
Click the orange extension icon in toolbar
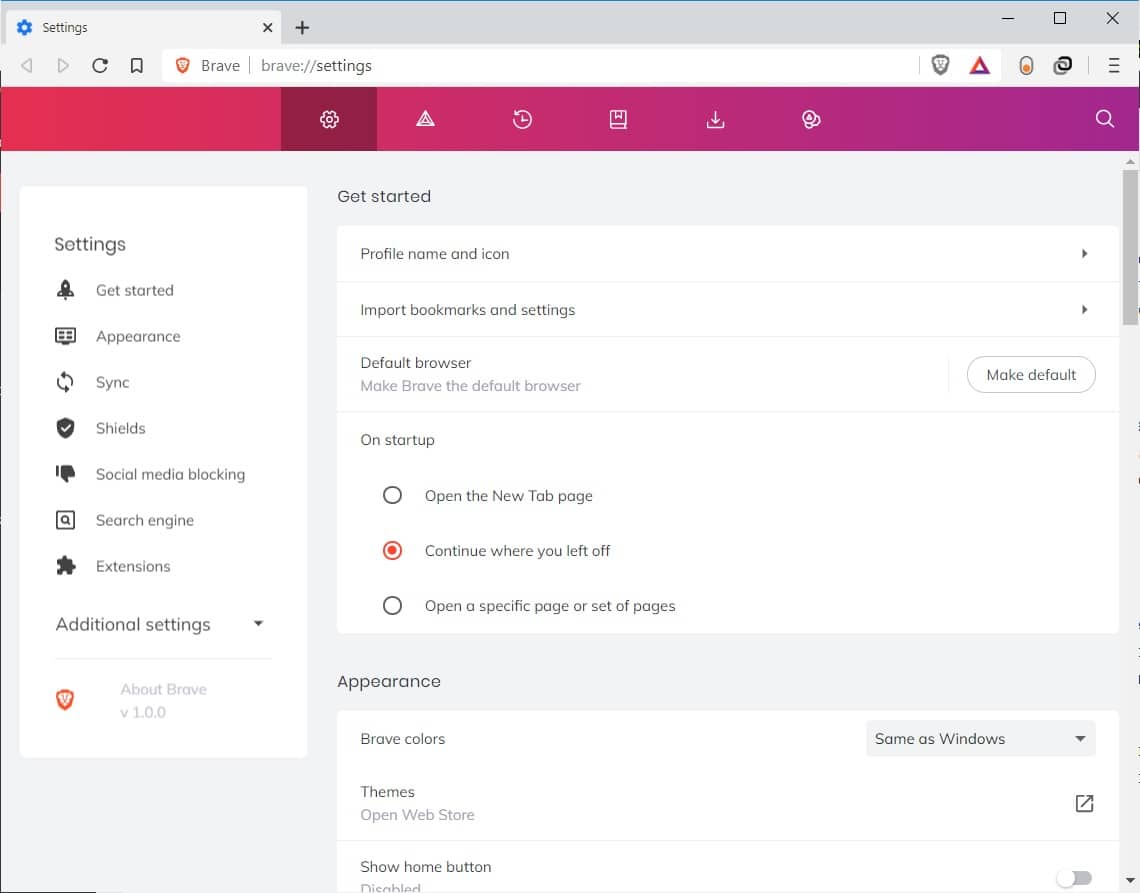click(x=1026, y=65)
